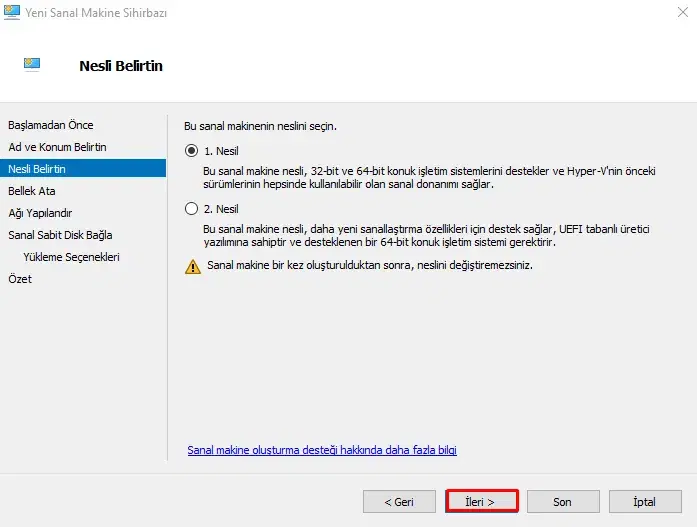
Task: Go back with the < Geri button
Action: click(x=399, y=502)
